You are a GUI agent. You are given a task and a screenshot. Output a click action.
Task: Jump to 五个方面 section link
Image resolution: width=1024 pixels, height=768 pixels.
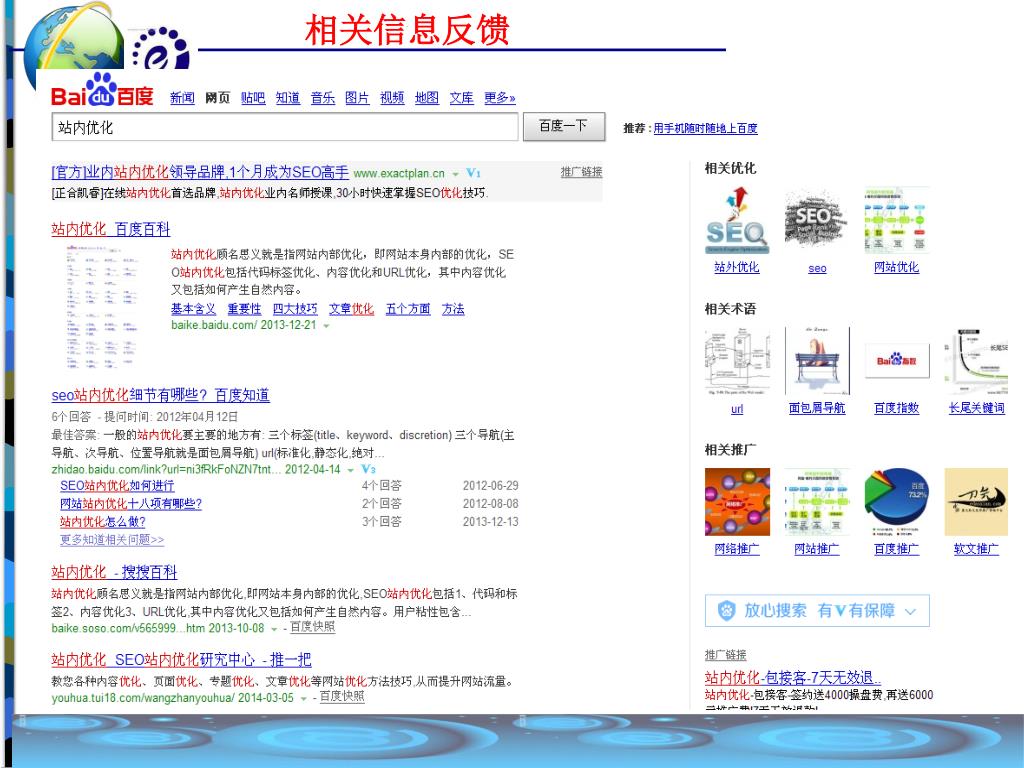pyautogui.click(x=408, y=309)
